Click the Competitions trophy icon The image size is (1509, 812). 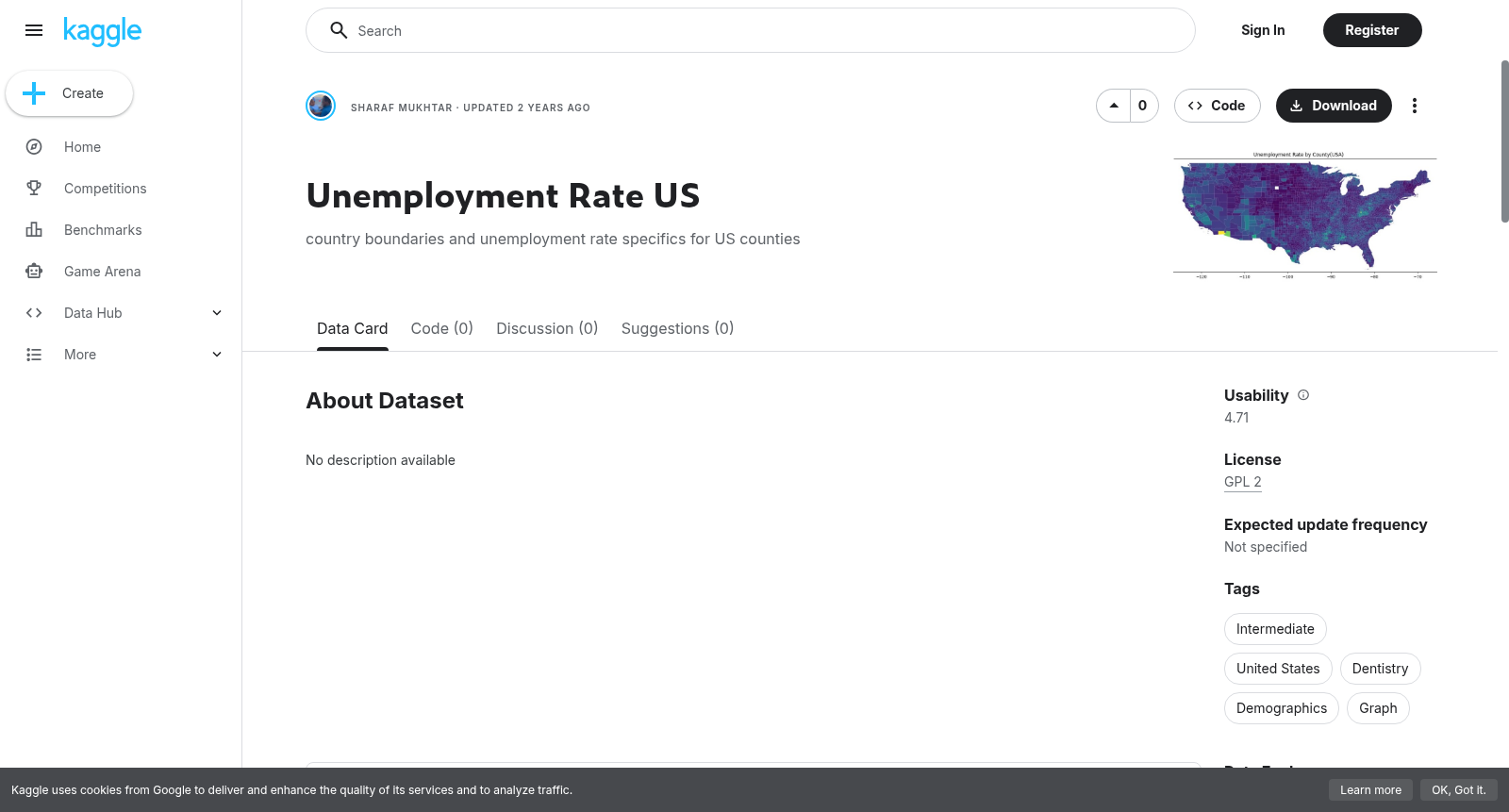point(34,189)
